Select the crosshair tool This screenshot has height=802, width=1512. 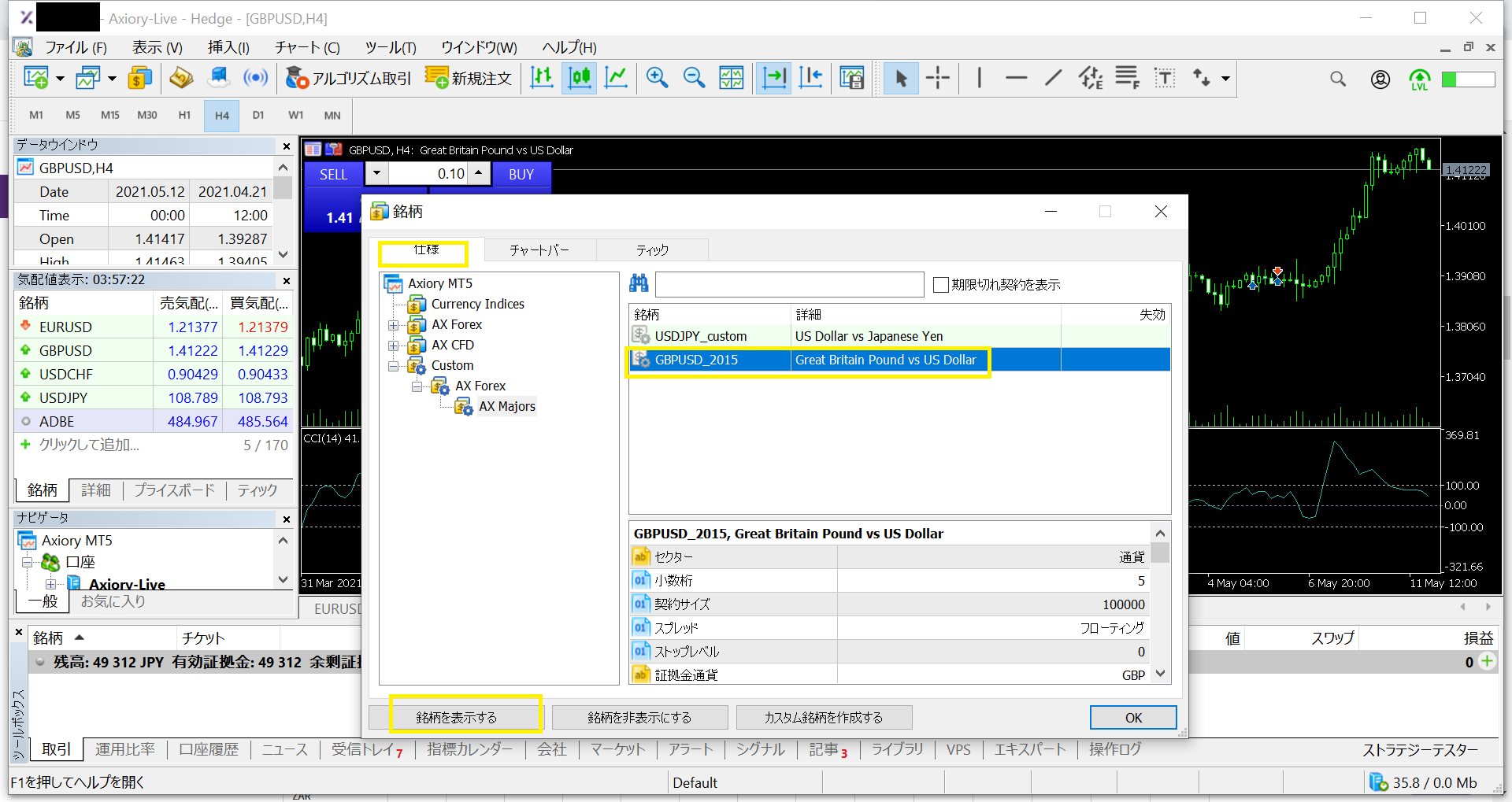(938, 78)
